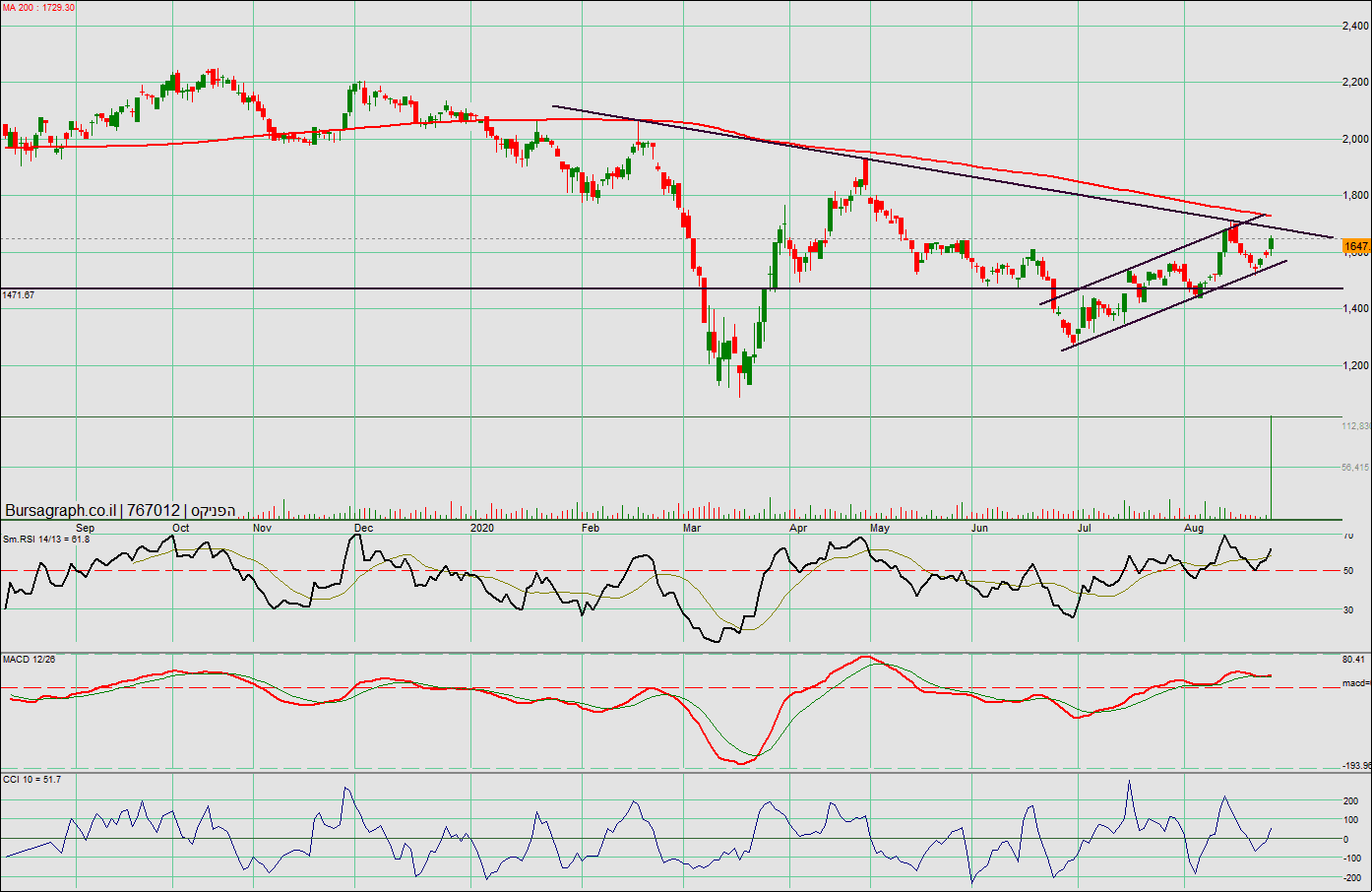Select the 80.41 MACD axis value

(1354, 660)
